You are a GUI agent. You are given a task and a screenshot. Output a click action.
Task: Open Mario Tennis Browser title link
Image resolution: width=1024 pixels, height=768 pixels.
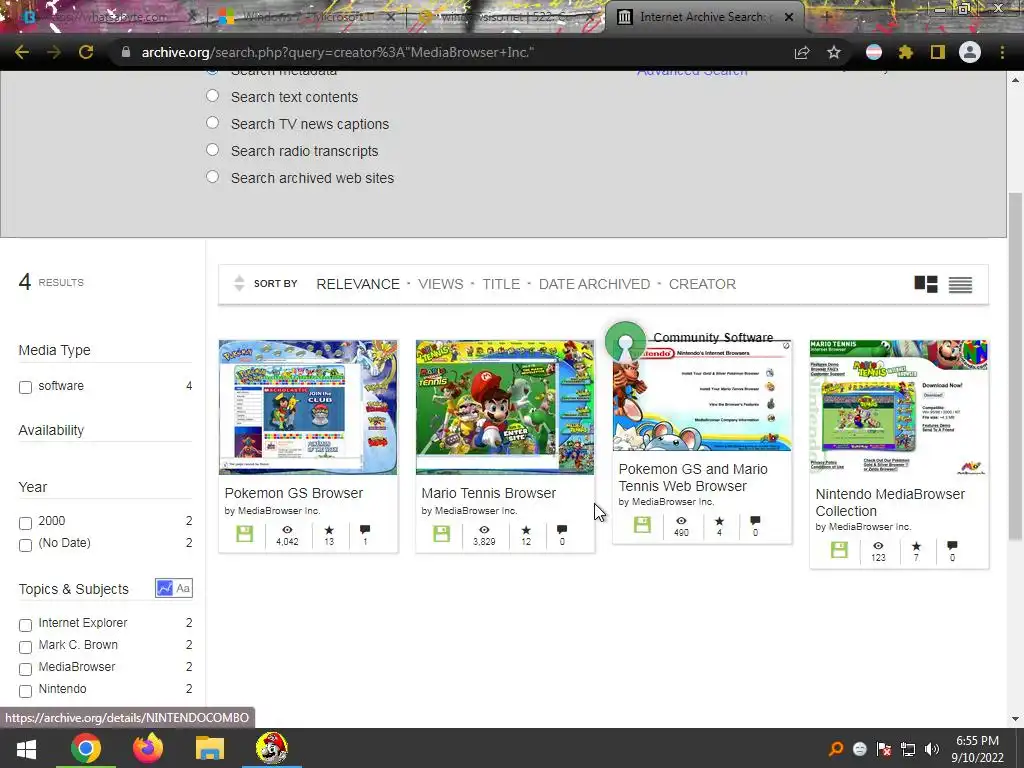click(x=488, y=493)
